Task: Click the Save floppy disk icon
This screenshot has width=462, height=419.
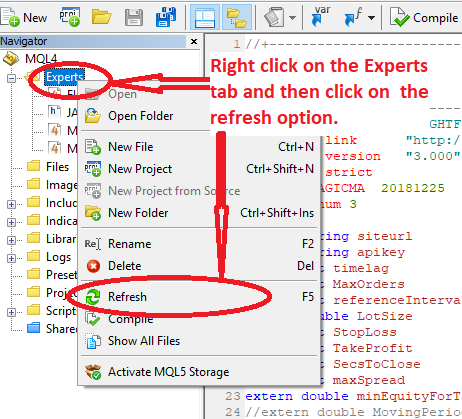Action: [x=134, y=17]
